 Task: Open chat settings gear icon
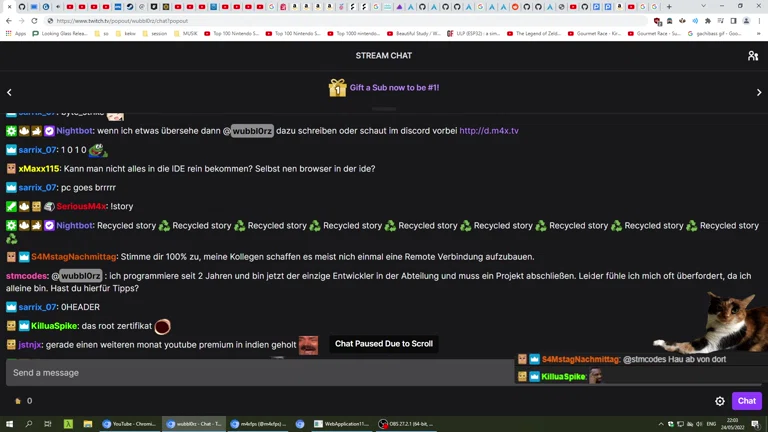point(719,401)
